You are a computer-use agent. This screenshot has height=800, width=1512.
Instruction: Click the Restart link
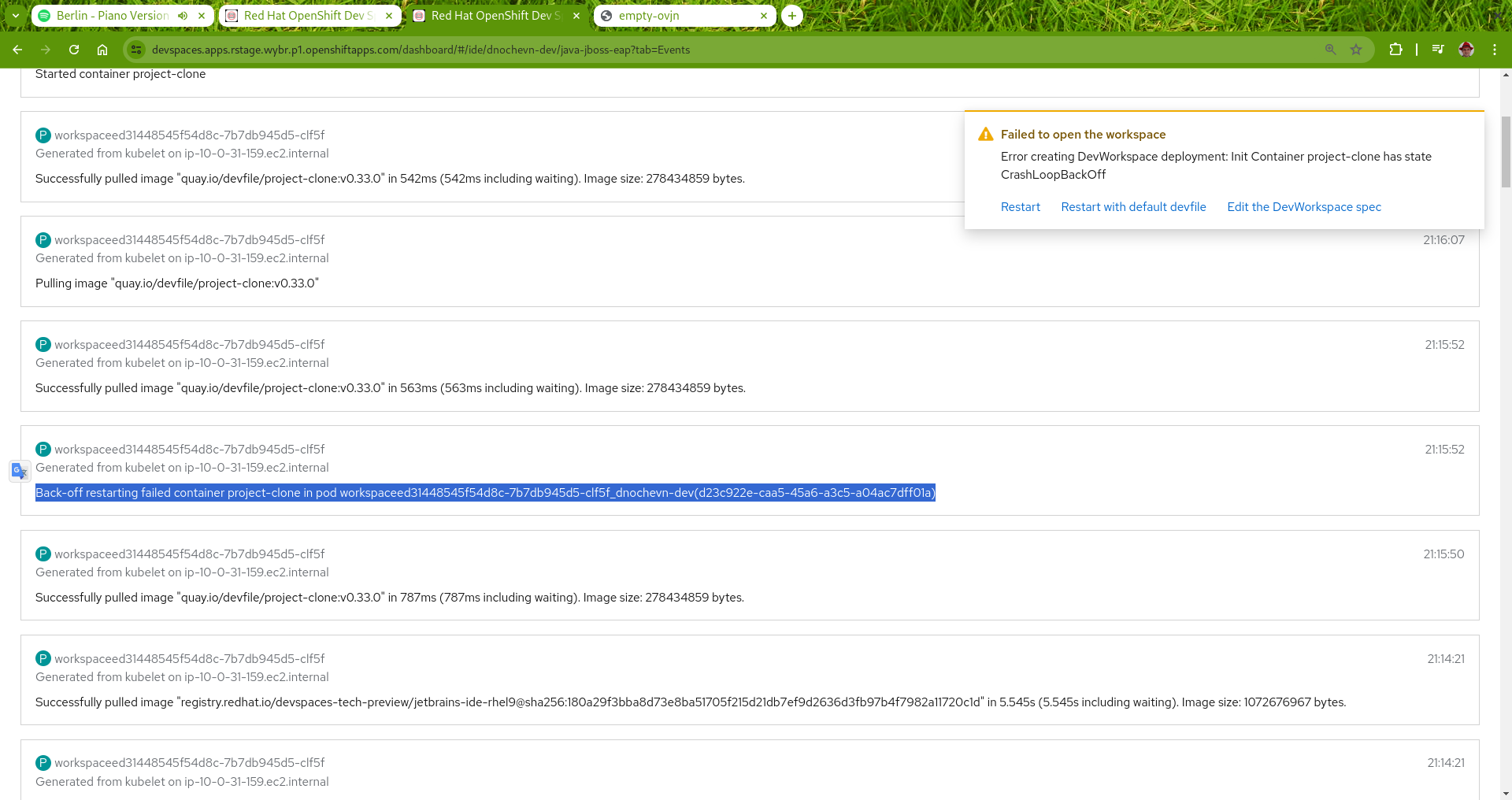click(x=1021, y=207)
